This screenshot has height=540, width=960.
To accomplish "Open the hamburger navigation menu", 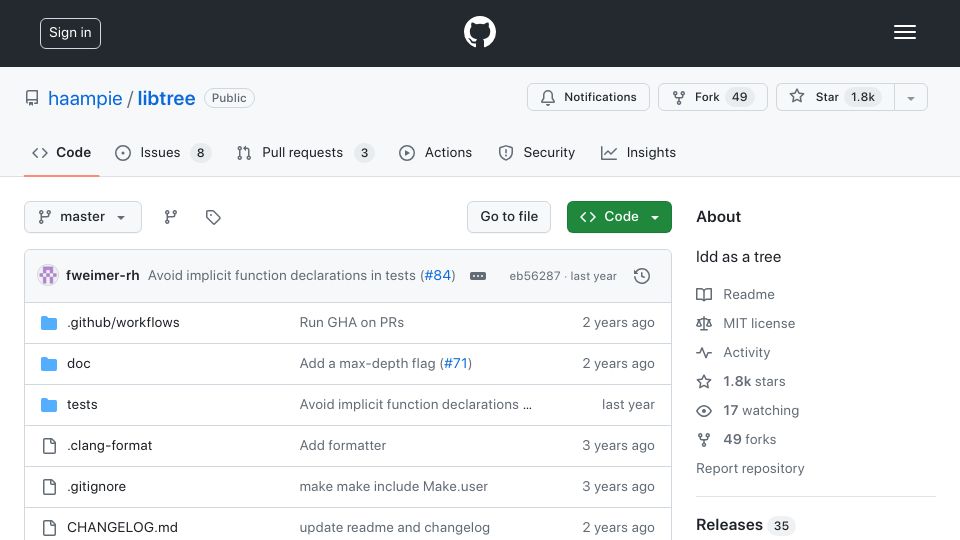I will (904, 32).
